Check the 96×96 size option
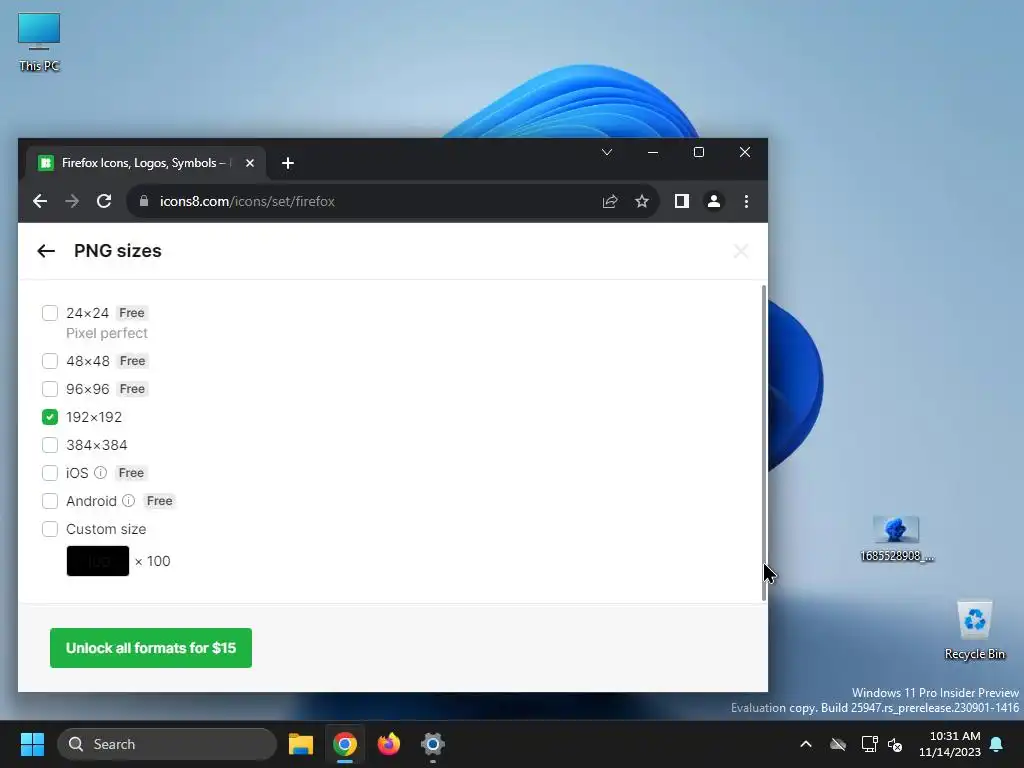 point(50,389)
